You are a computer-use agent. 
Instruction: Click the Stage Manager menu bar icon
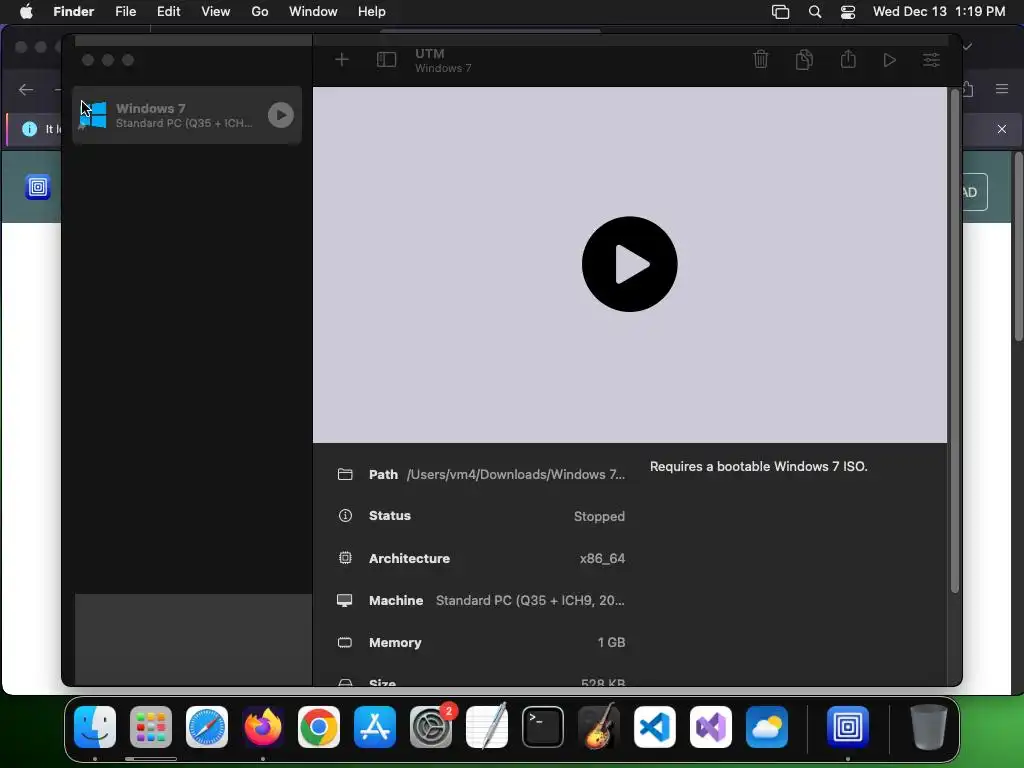tap(780, 12)
